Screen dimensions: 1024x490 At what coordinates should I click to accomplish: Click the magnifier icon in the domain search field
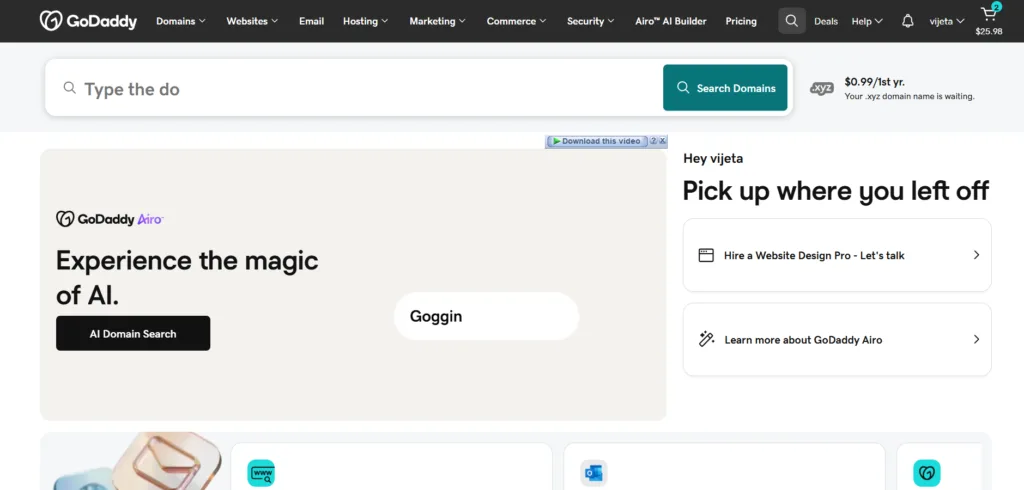[x=69, y=88]
